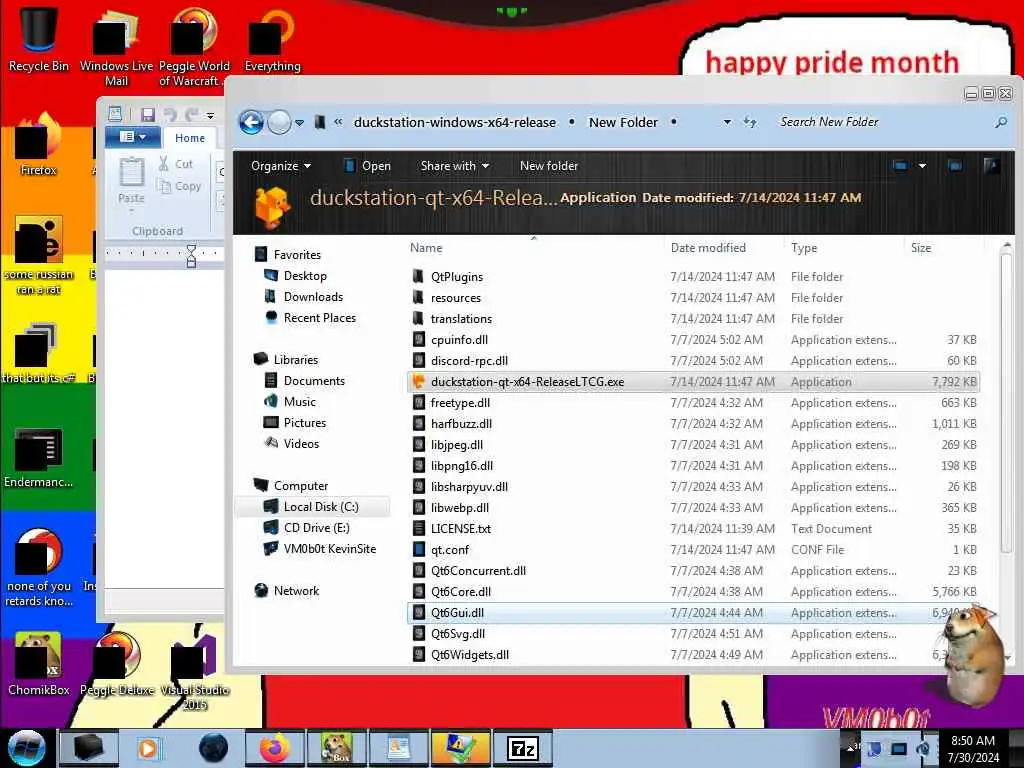Viewport: 1024px width, 768px height.
Task: Select Desktop in navigation pane
Action: 305,276
